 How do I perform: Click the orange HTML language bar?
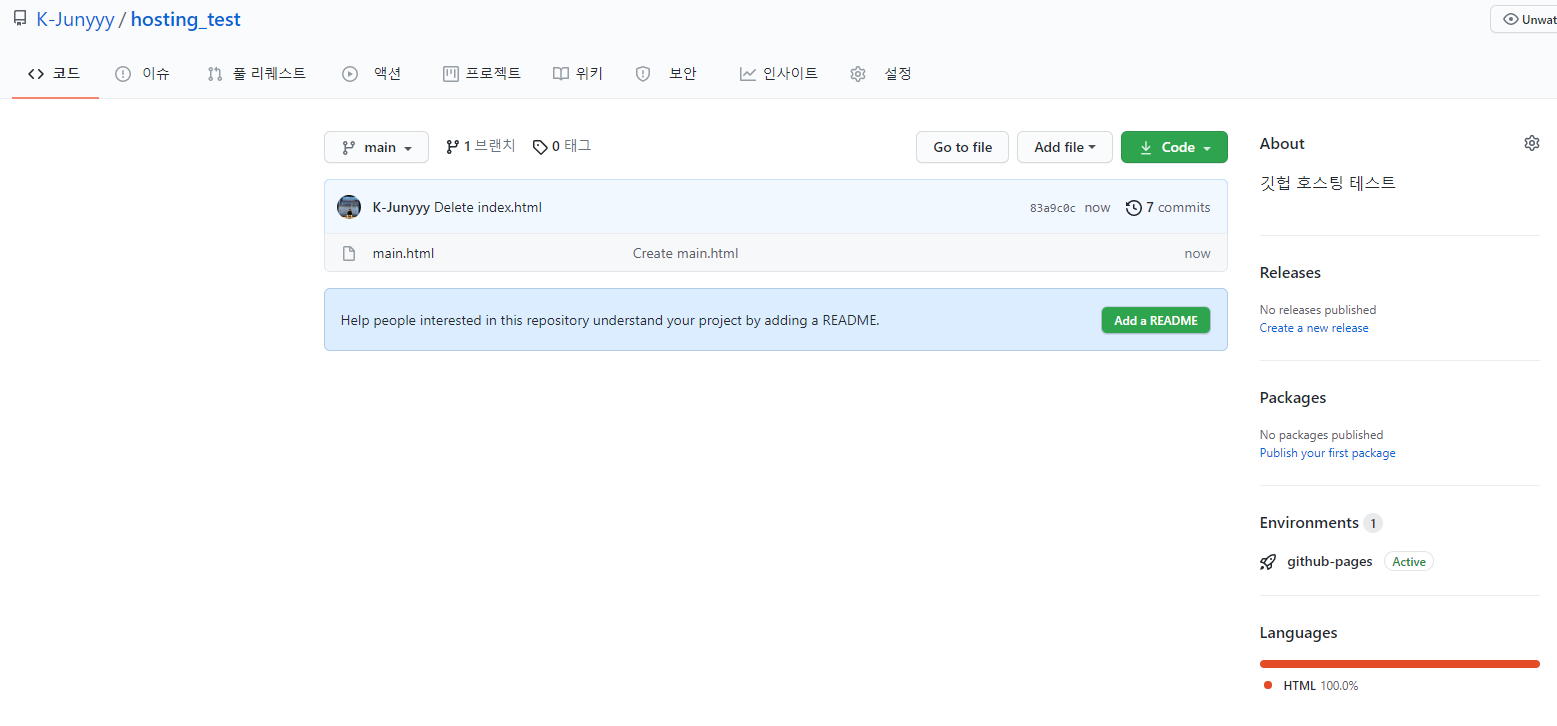(1400, 663)
